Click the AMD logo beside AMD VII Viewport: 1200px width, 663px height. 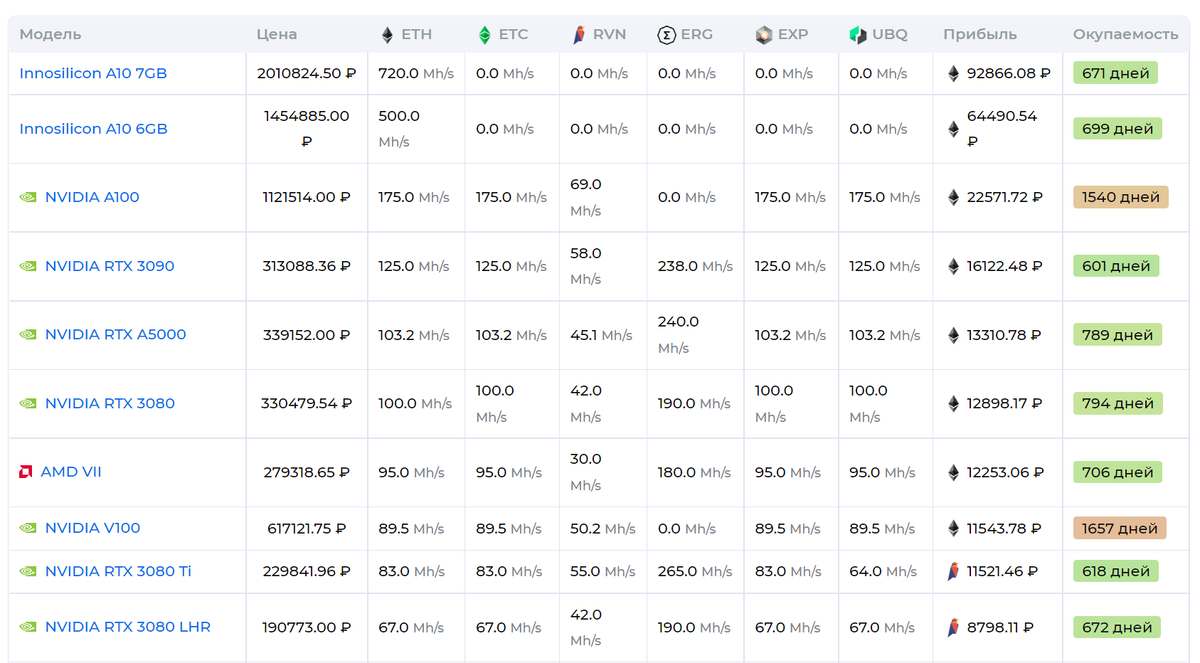click(x=26, y=472)
